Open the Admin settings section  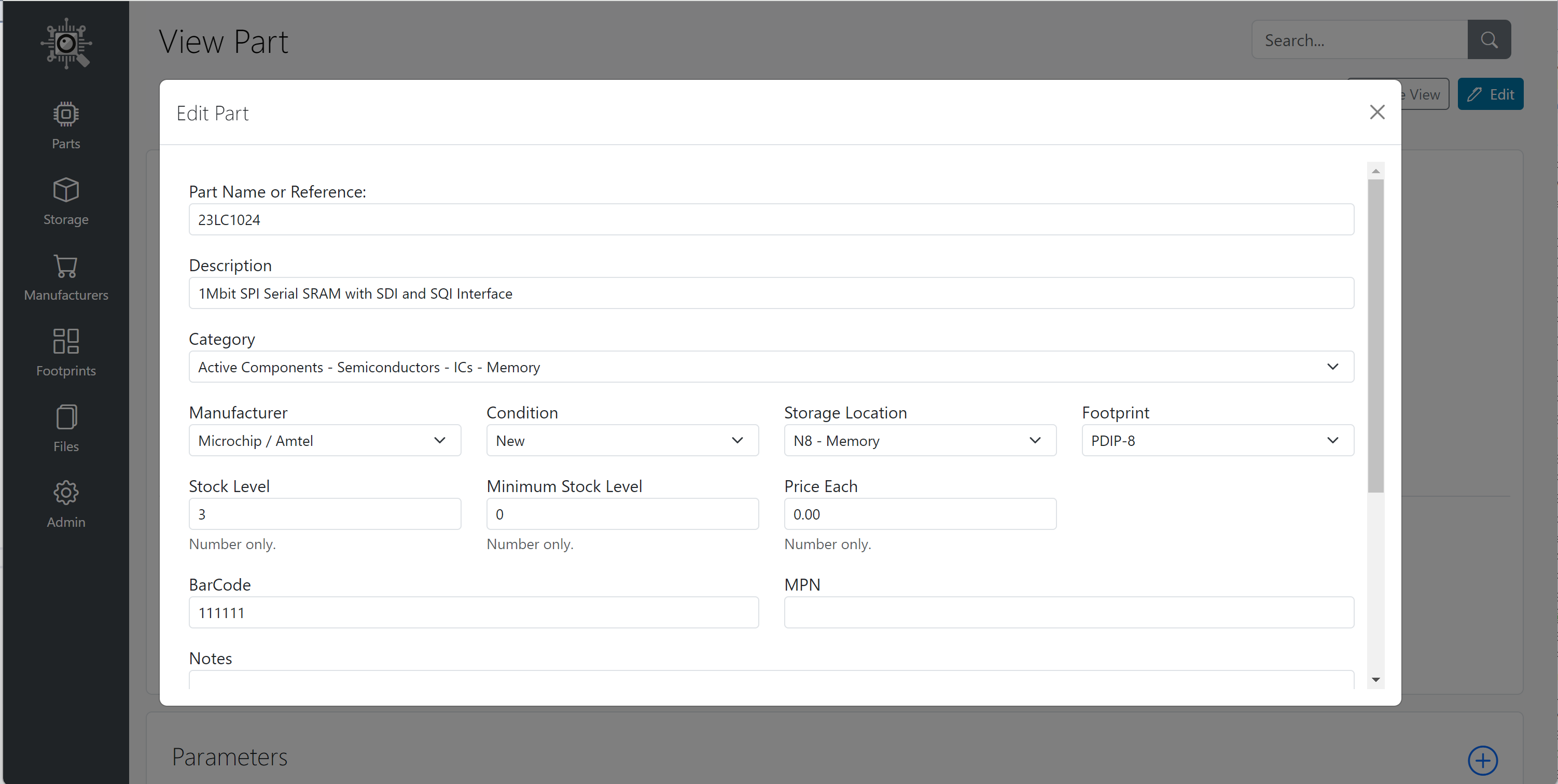pos(65,503)
